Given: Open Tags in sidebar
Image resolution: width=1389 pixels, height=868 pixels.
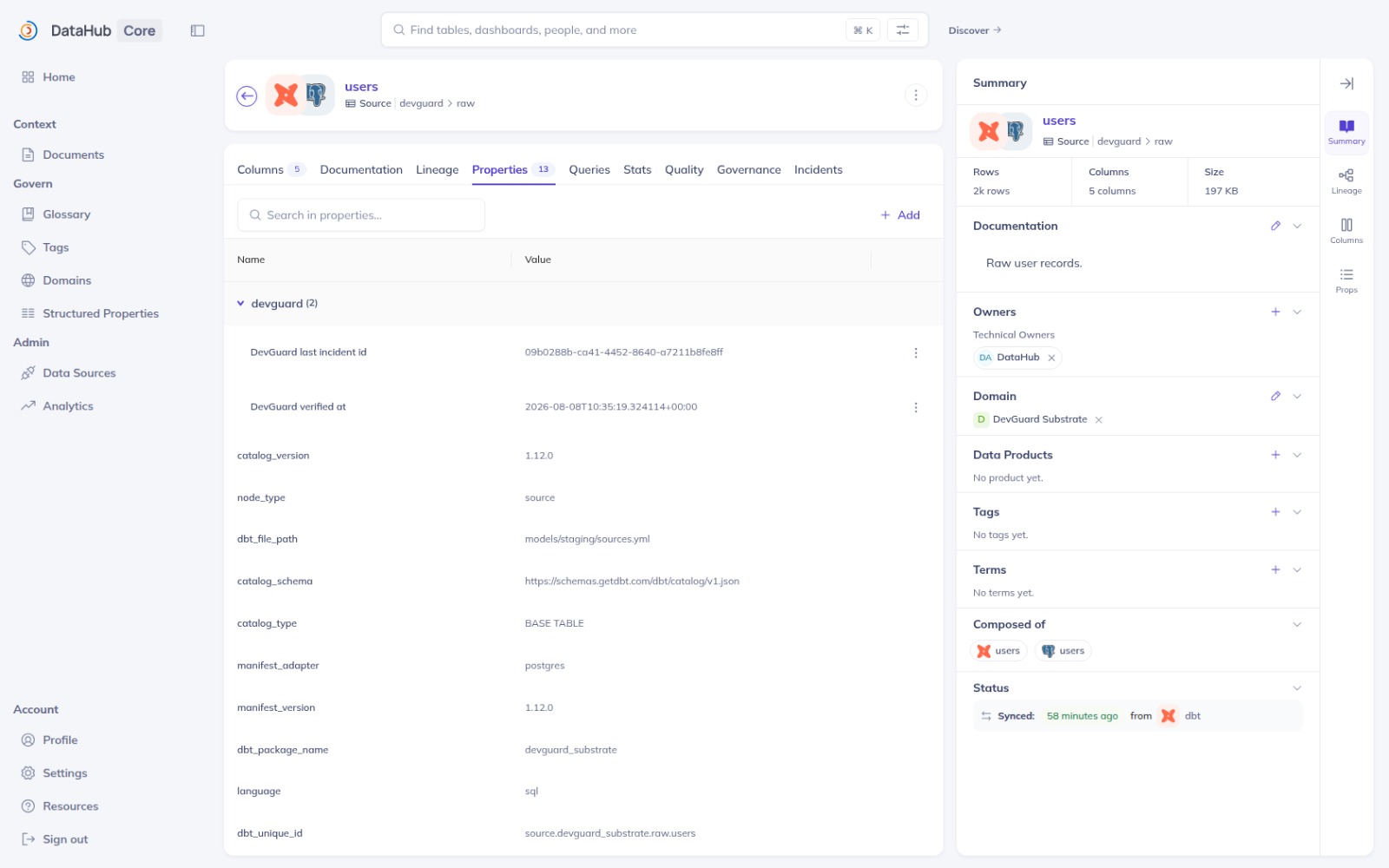Looking at the screenshot, I should (x=56, y=247).
